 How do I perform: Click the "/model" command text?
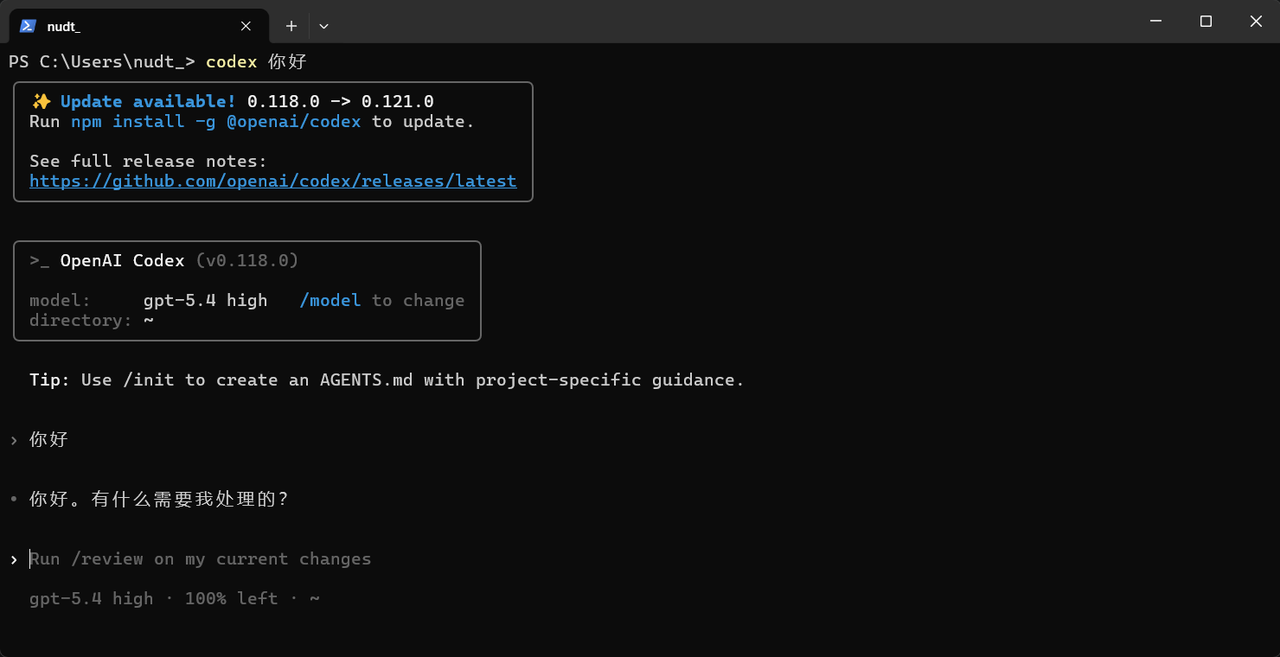click(x=330, y=300)
